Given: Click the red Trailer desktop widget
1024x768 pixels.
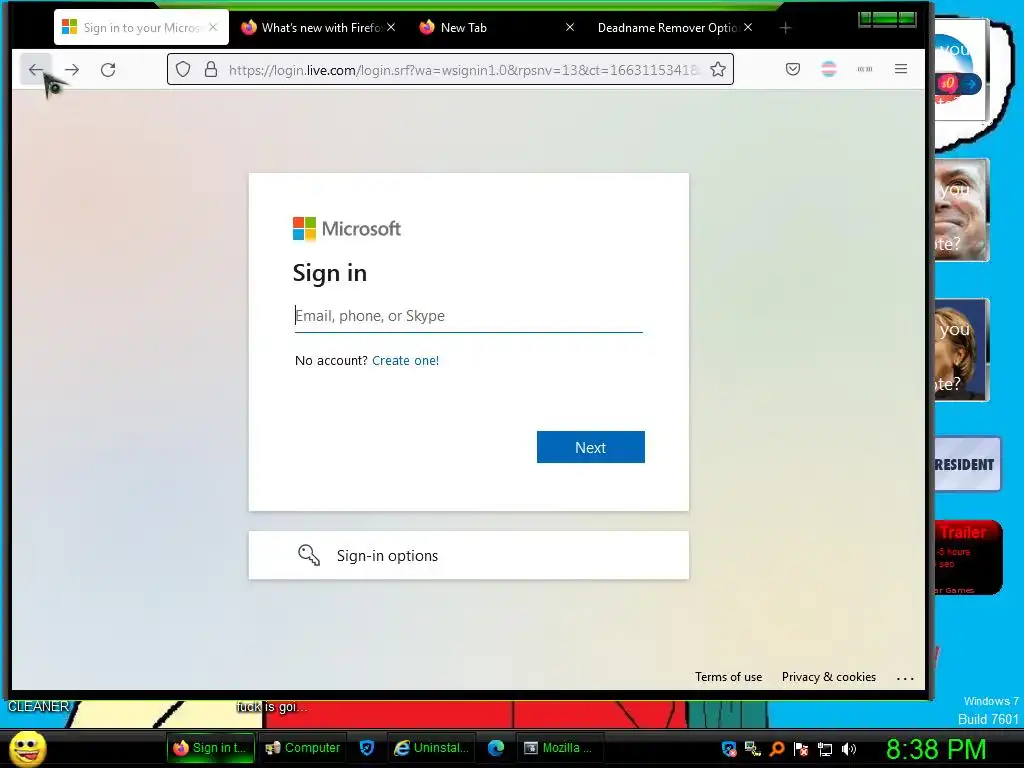Looking at the screenshot, I should (x=968, y=558).
